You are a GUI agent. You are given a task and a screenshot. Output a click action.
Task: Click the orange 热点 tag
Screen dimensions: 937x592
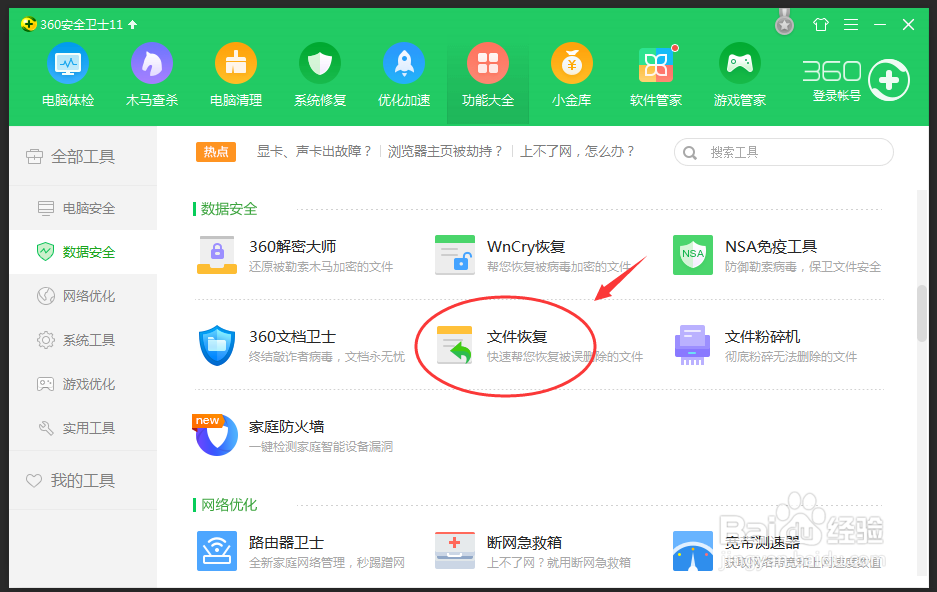216,152
